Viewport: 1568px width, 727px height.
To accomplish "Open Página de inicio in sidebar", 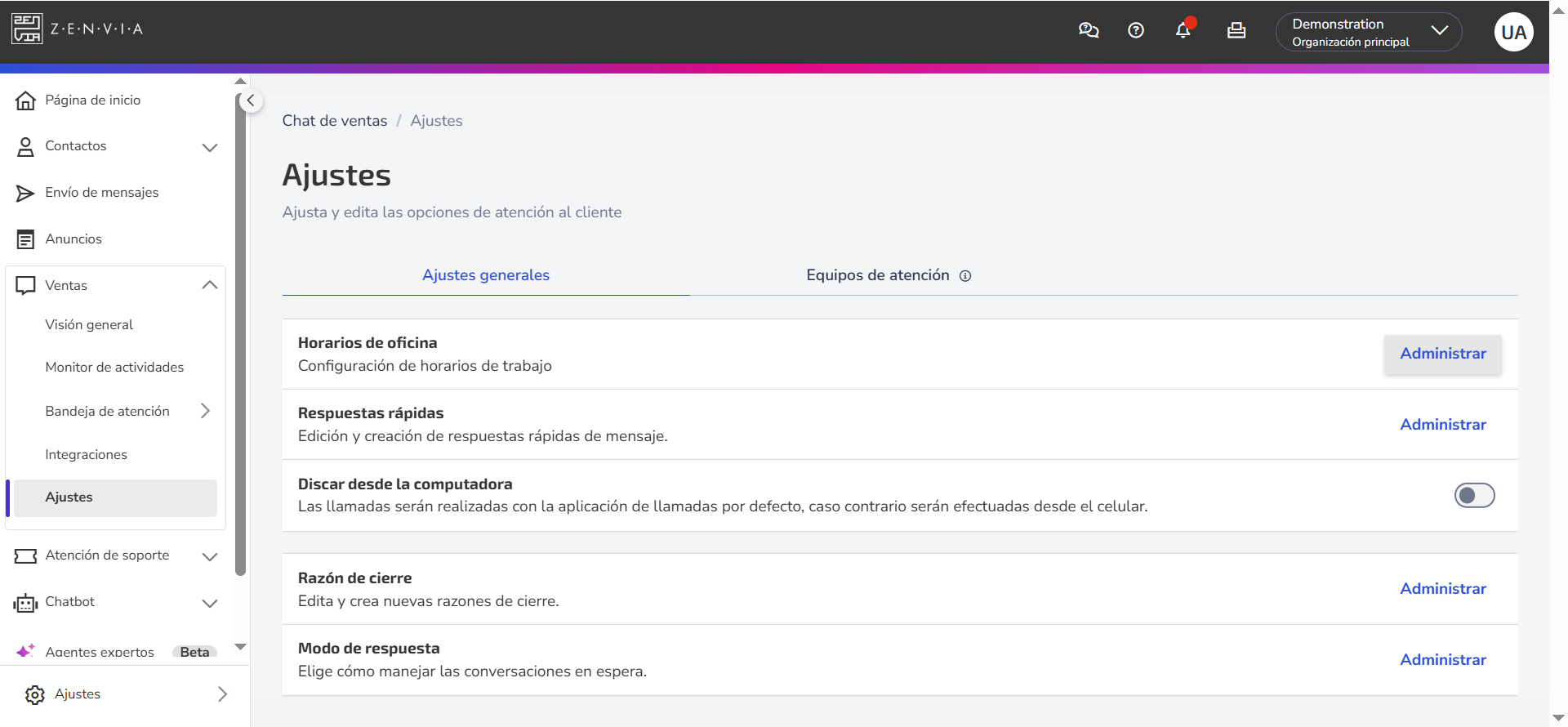I will (x=92, y=100).
